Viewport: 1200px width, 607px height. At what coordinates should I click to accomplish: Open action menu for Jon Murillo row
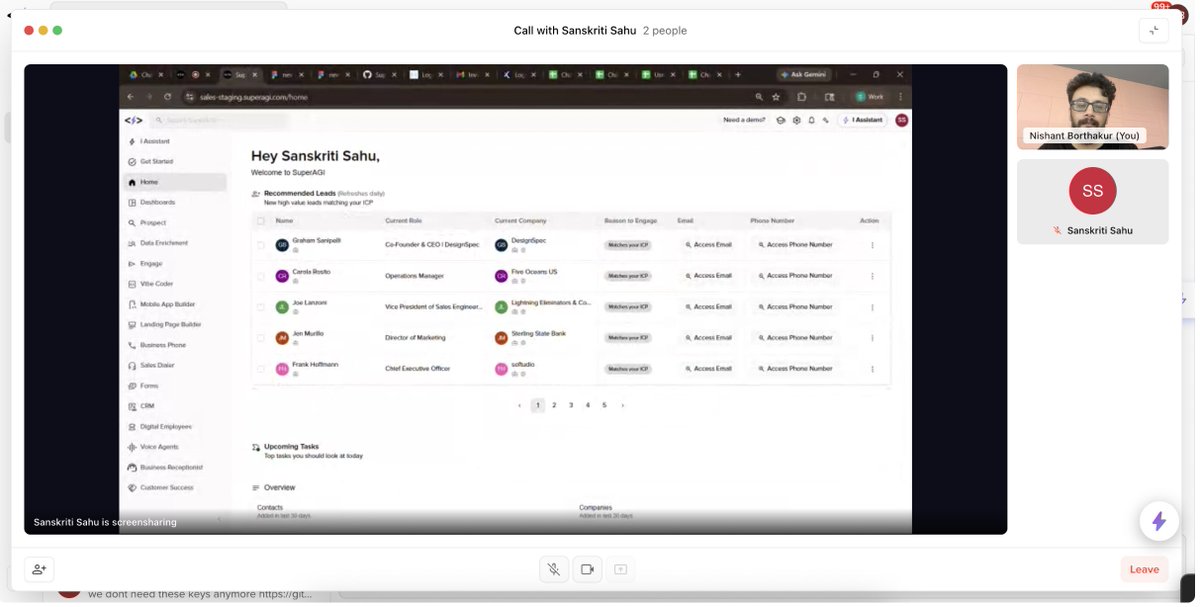click(x=872, y=338)
